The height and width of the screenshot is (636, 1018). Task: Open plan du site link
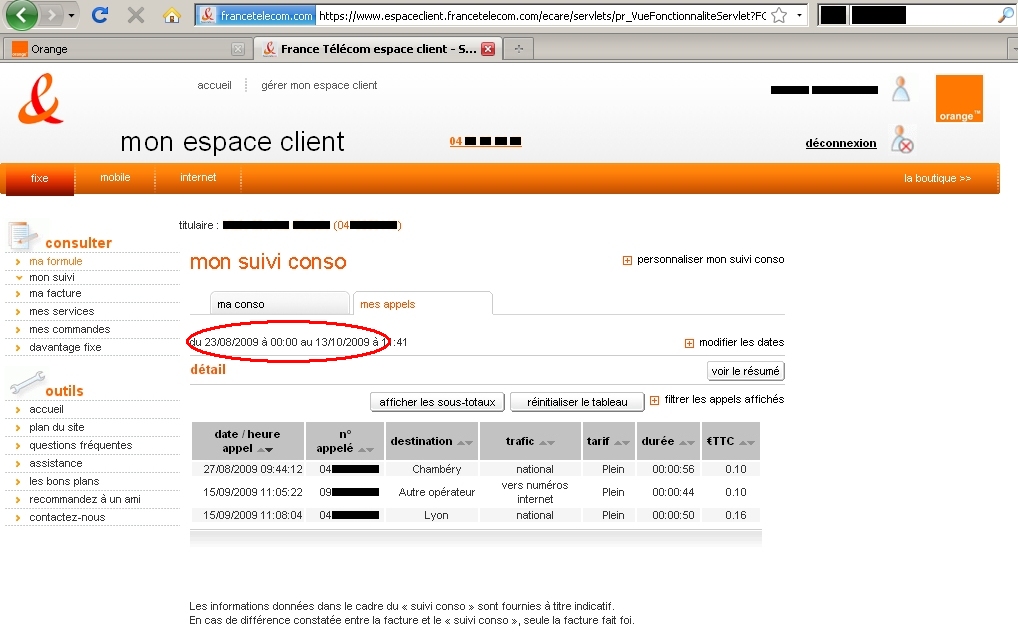56,428
